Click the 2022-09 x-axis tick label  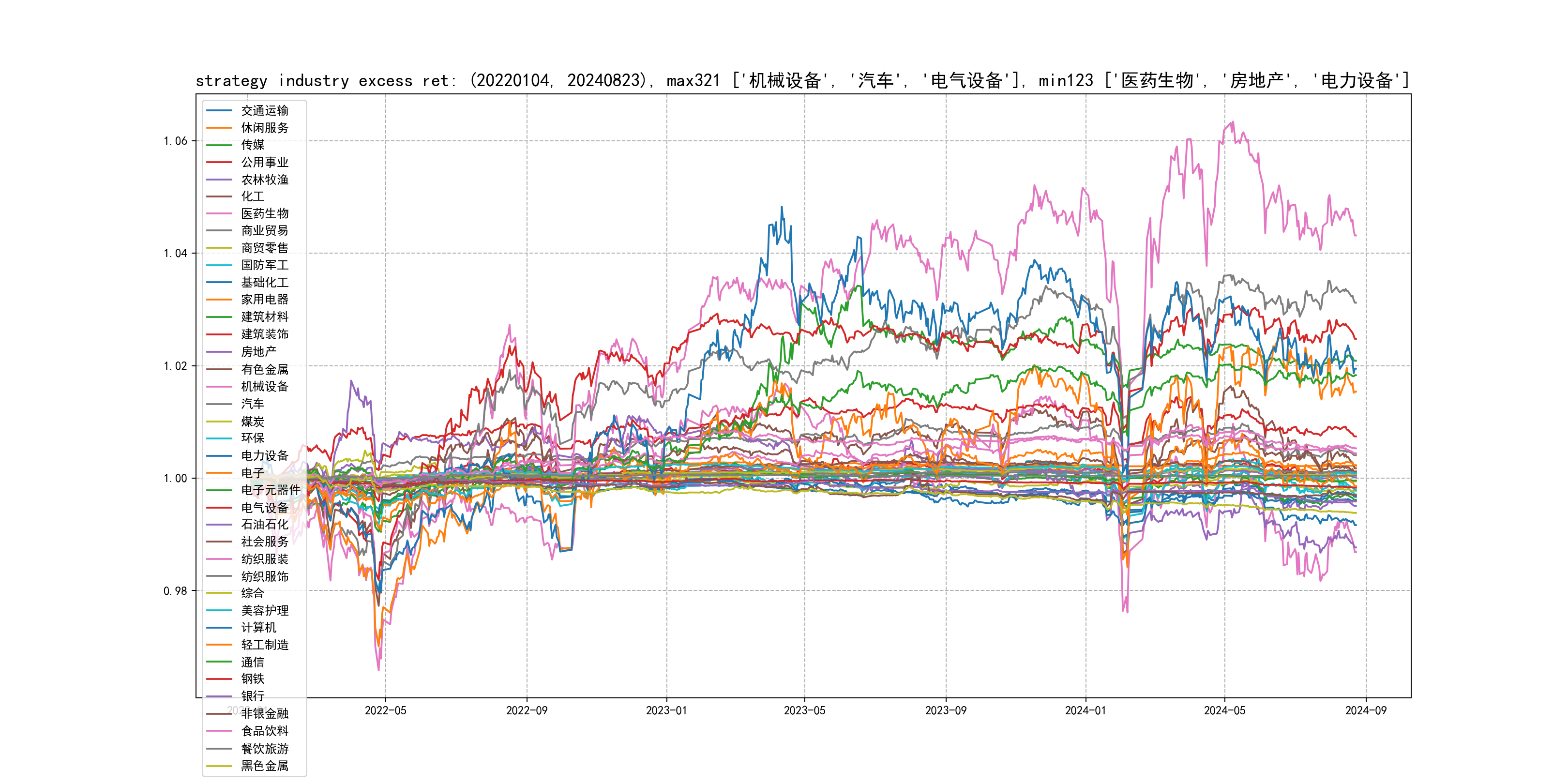[x=527, y=710]
